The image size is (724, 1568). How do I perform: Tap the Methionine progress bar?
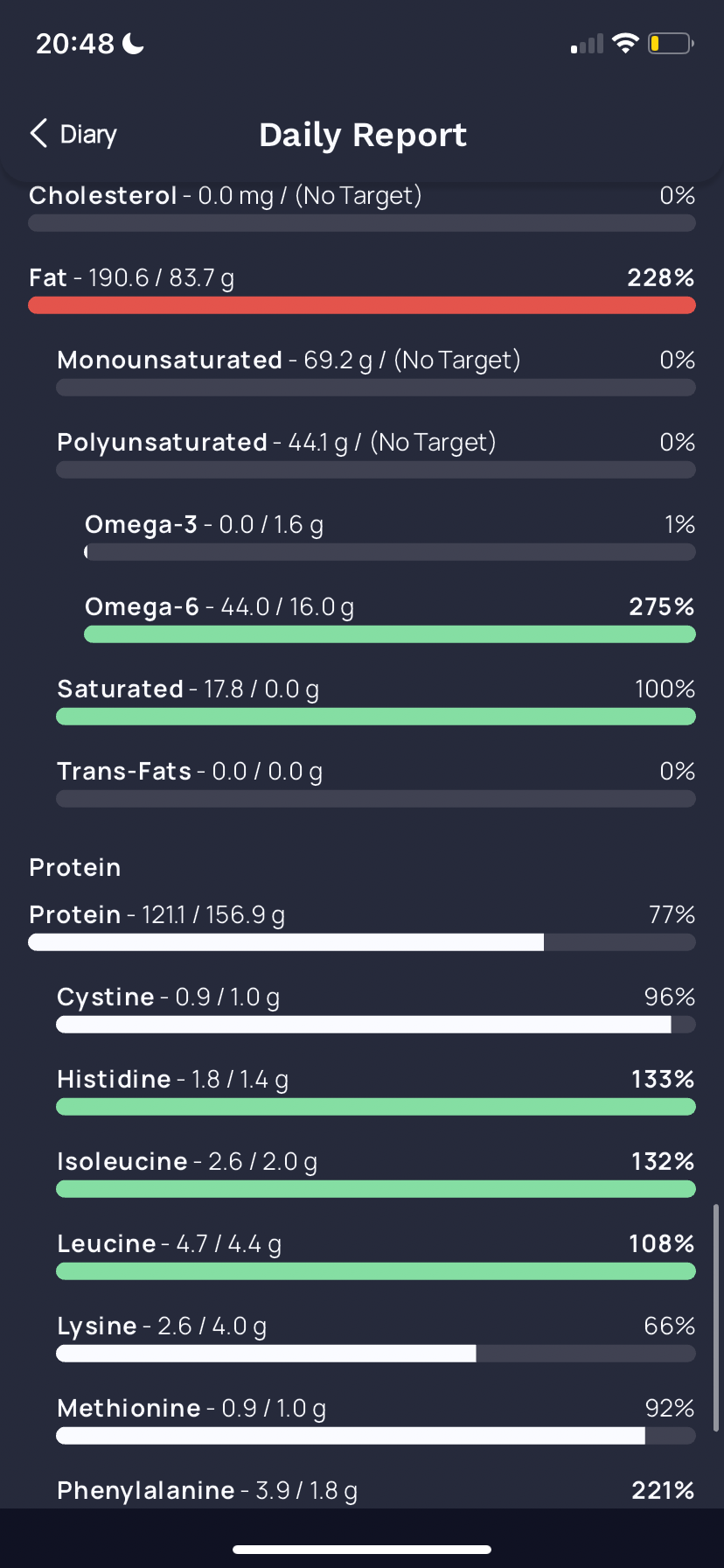[x=376, y=1436]
